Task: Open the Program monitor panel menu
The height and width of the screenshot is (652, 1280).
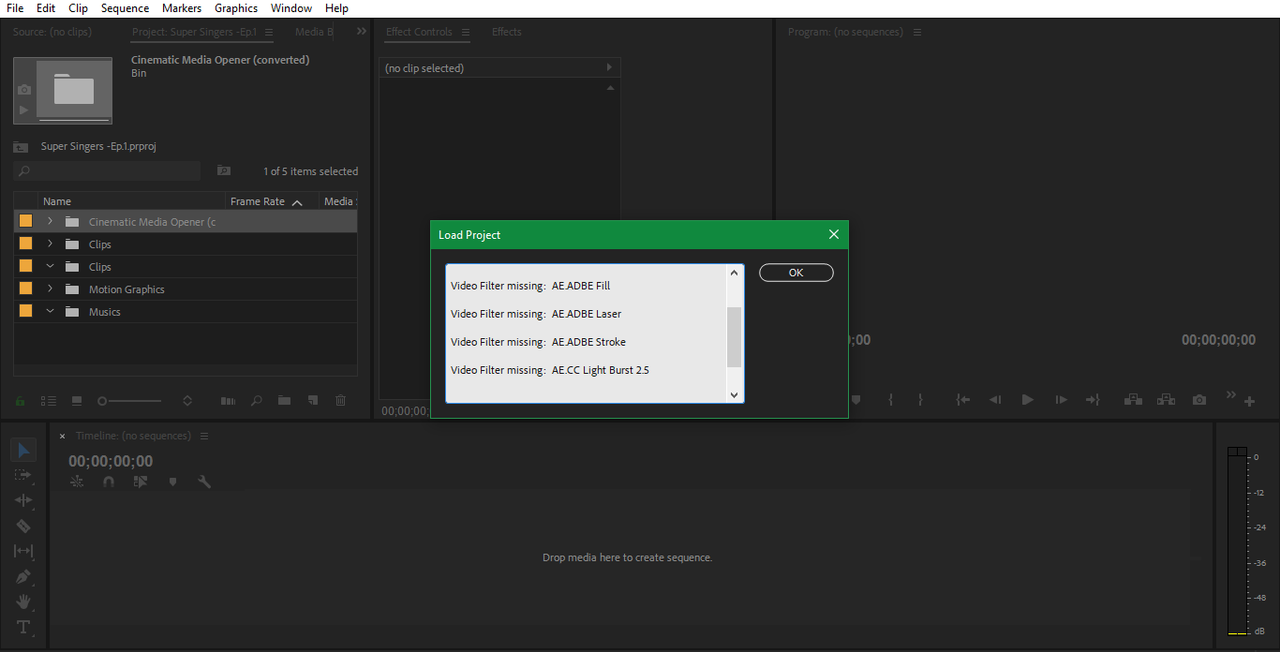Action: 917,32
